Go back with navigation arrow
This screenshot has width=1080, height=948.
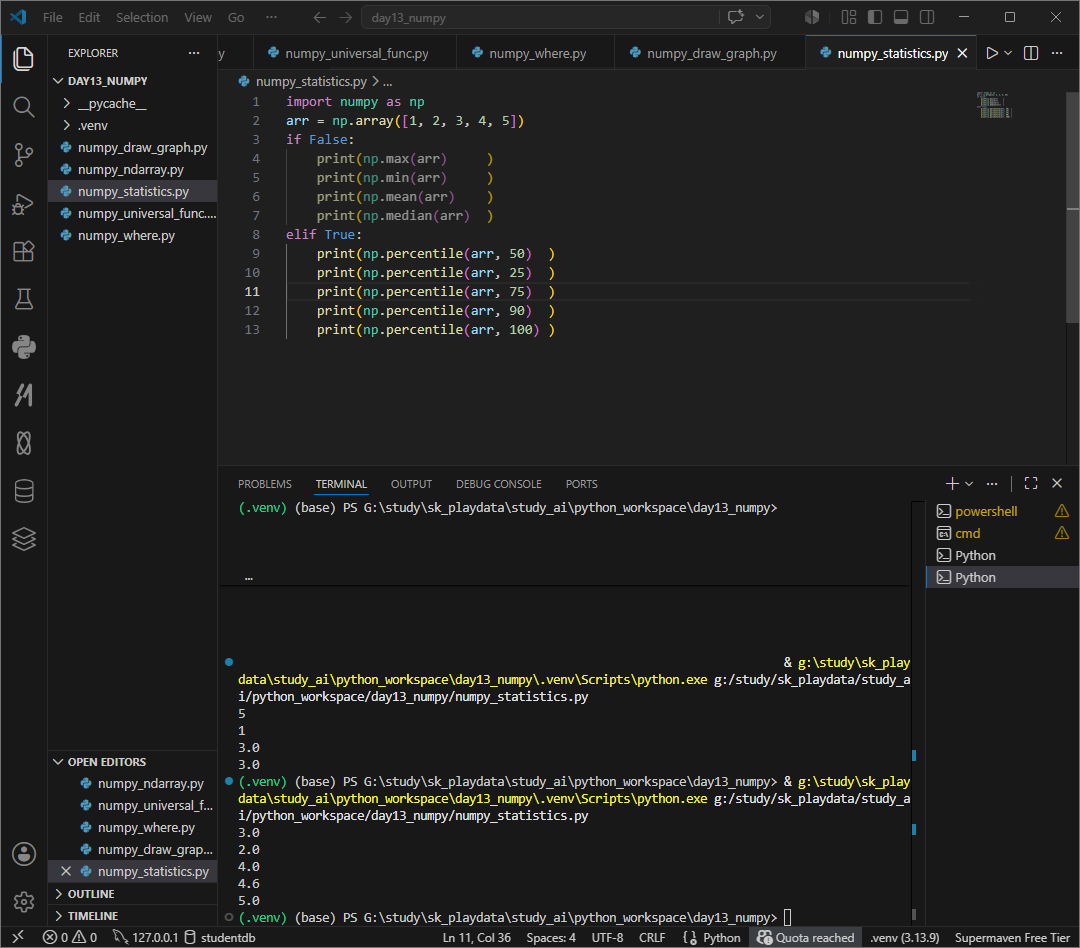tap(320, 17)
